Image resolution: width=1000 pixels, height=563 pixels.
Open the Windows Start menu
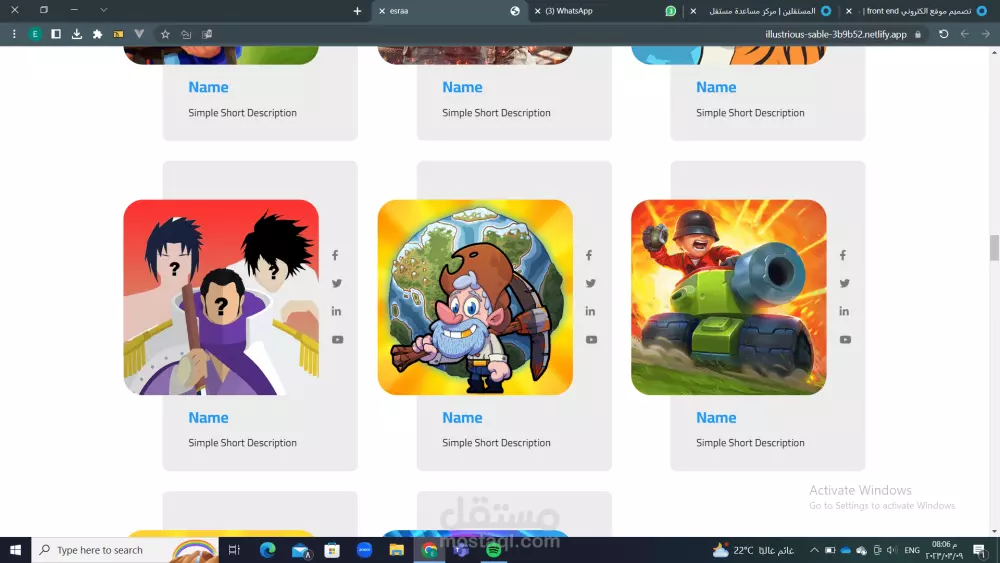point(15,550)
